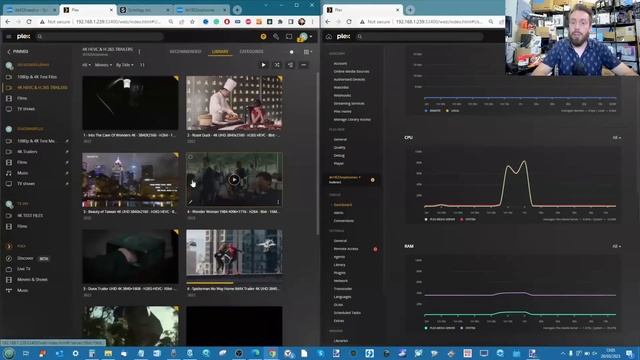Switch to the Categories tab
Screen dimensions: 640x360
click(251, 52)
